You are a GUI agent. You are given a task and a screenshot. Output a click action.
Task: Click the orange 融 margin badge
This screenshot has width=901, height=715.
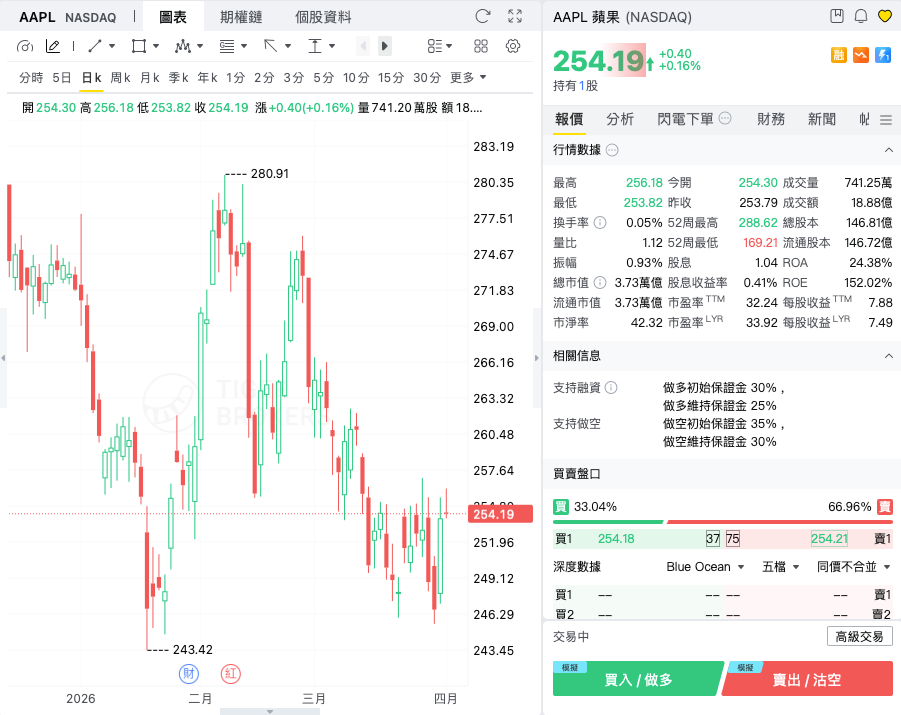click(839, 55)
